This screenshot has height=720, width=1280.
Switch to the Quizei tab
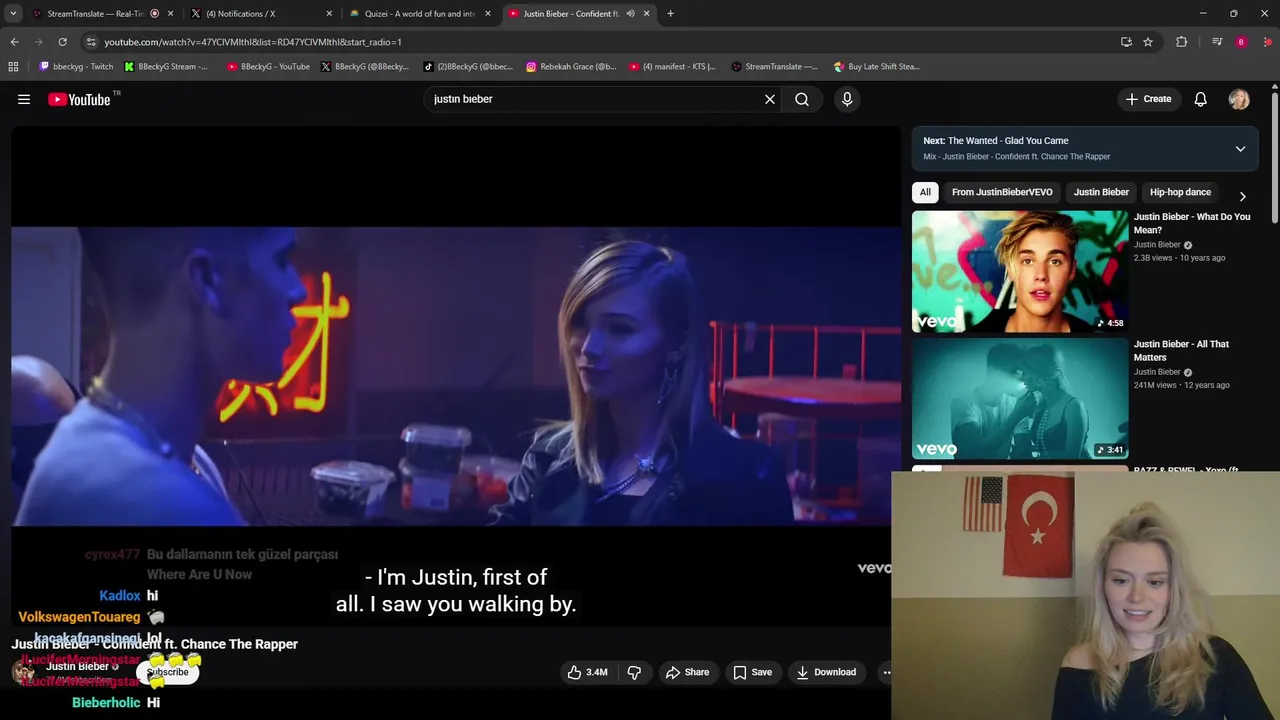[x=420, y=14]
